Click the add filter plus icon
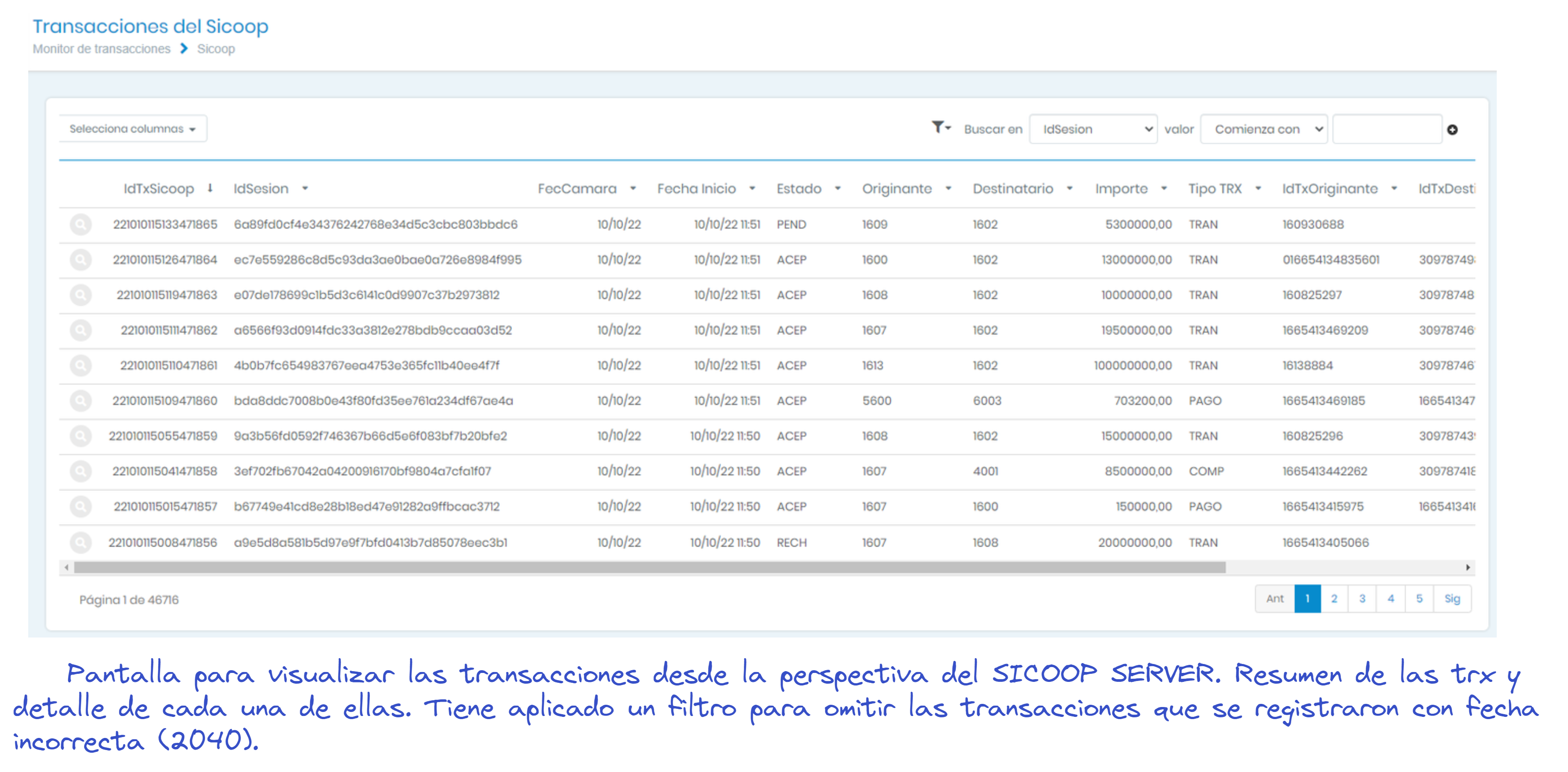The width and height of the screenshot is (1568, 772). pos(1452,130)
